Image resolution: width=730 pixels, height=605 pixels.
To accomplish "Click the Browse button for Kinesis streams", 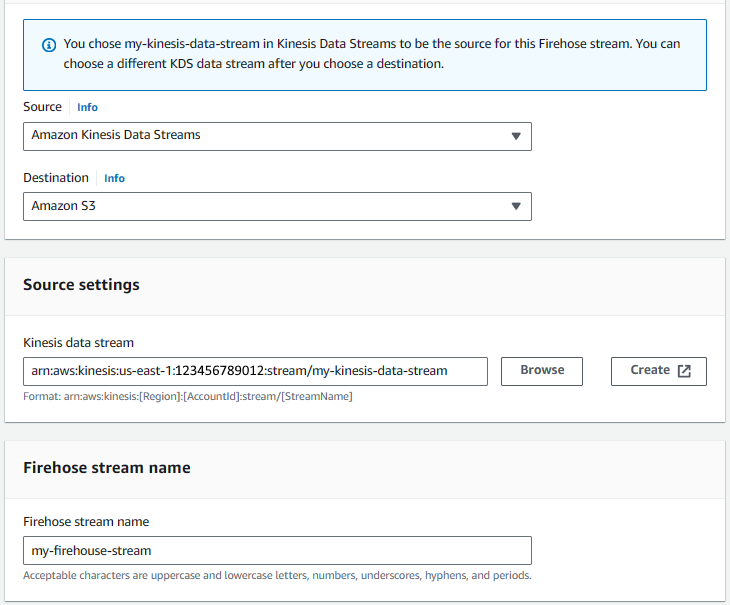I will pyautogui.click(x=542, y=371).
